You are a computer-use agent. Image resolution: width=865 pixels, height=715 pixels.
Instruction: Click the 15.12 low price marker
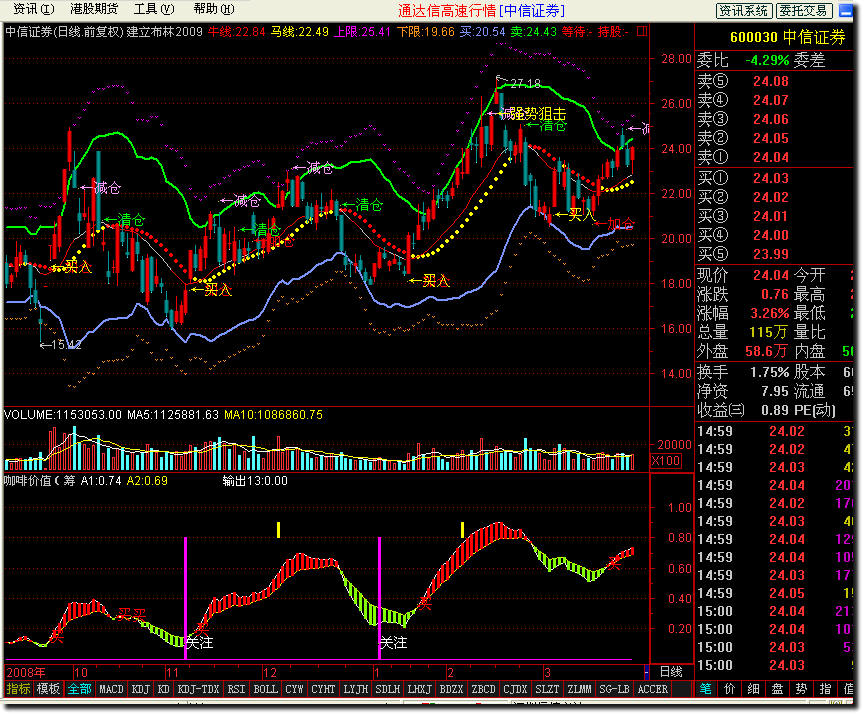(66, 345)
